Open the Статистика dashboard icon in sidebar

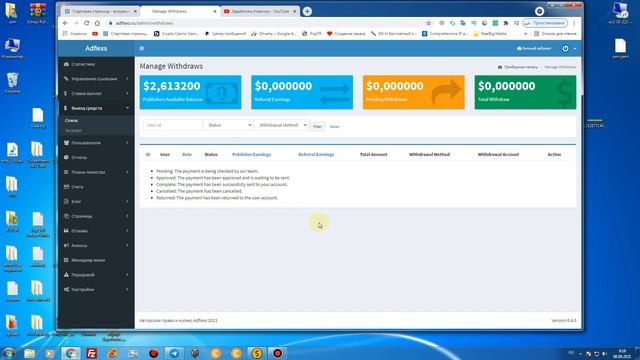(x=67, y=64)
